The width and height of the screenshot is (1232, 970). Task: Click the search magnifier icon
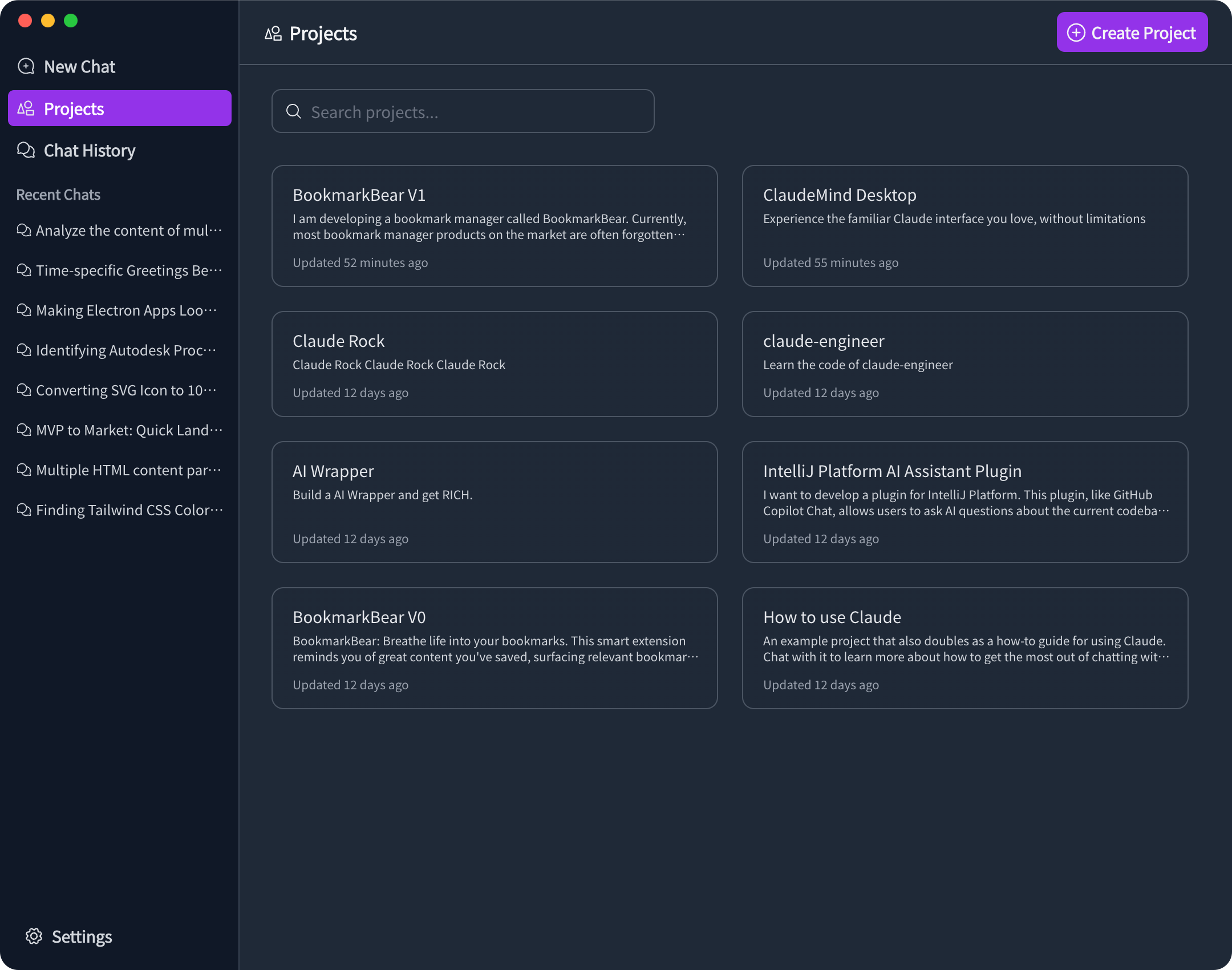294,111
